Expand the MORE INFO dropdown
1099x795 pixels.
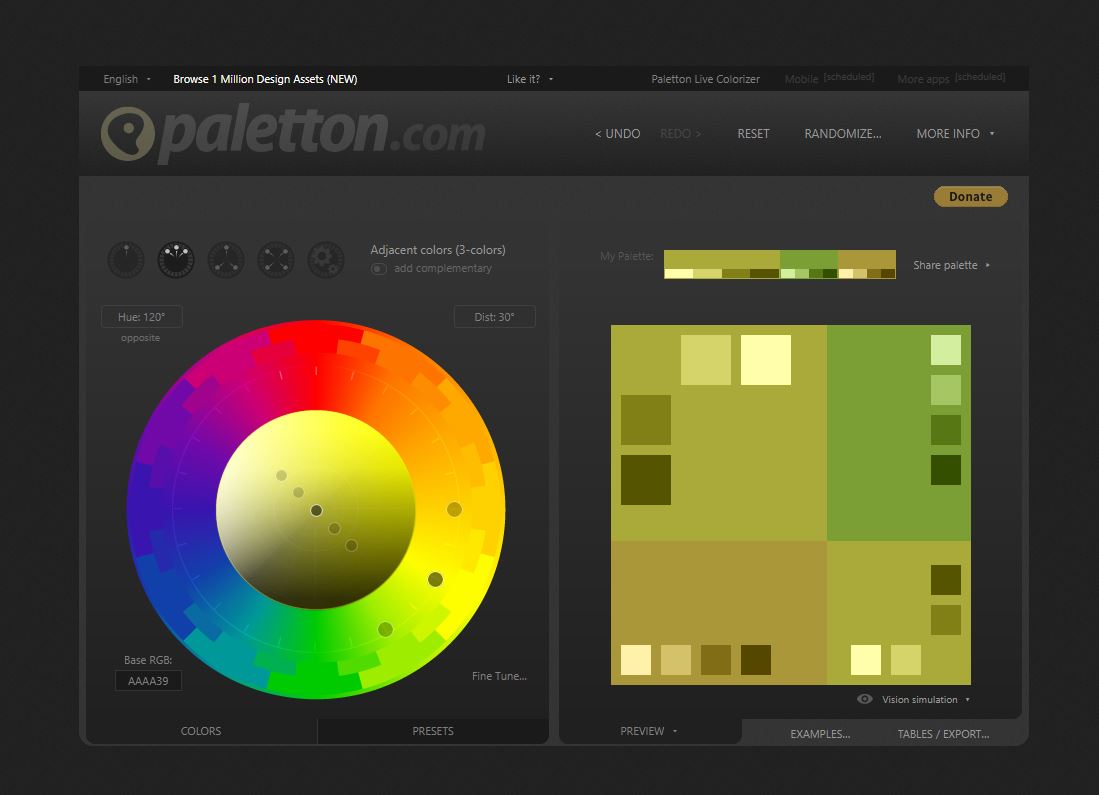click(955, 133)
